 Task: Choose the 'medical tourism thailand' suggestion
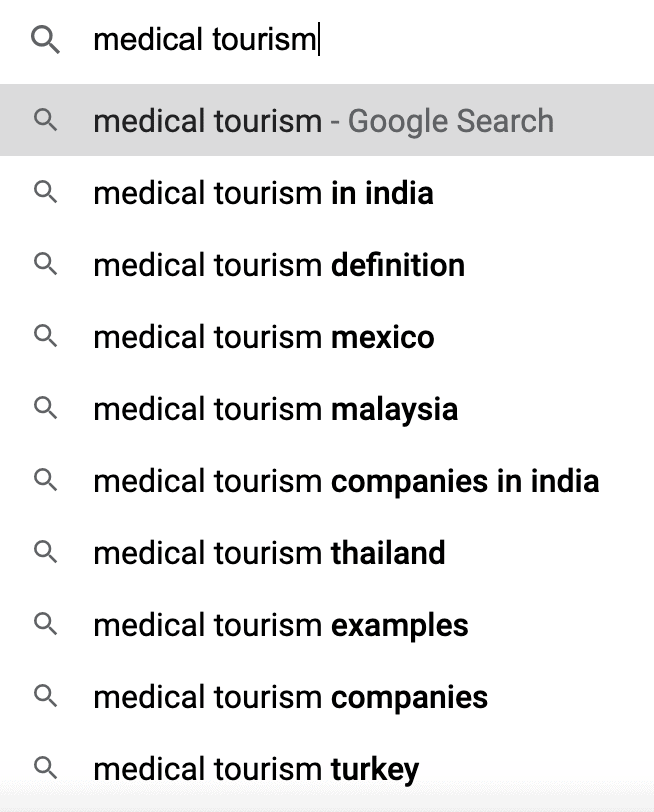pyautogui.click(x=268, y=553)
